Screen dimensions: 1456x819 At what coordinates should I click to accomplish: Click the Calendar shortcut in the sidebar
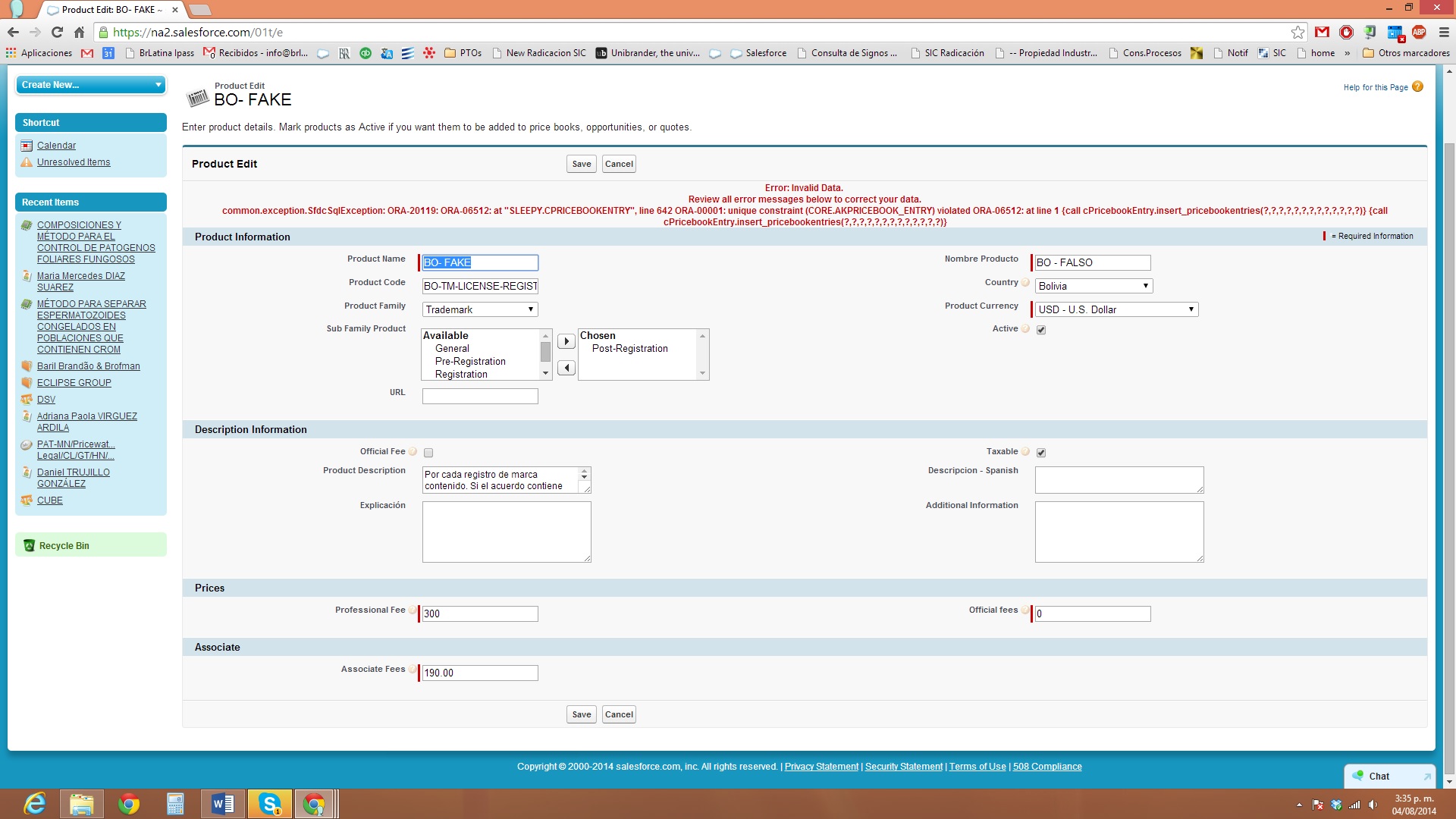[x=56, y=146]
